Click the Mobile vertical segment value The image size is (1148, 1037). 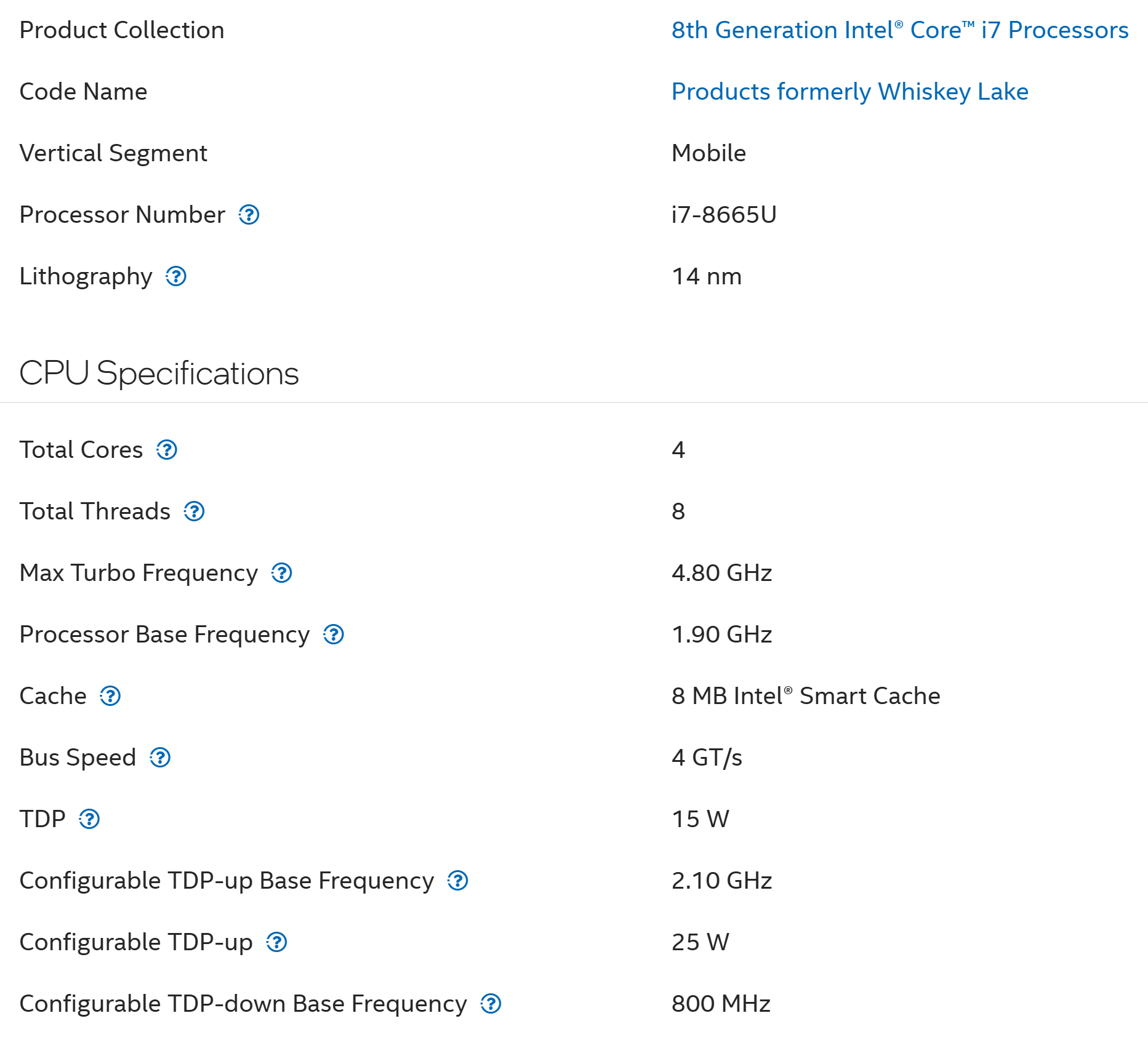(708, 153)
